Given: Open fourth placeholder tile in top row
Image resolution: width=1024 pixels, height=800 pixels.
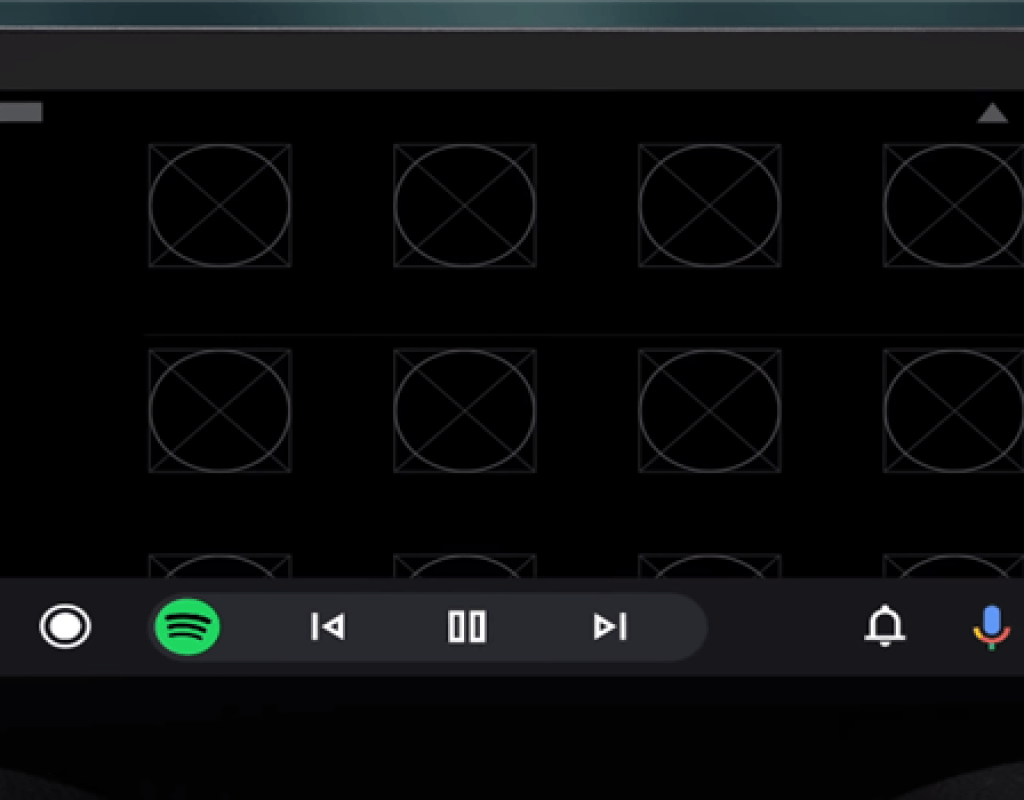Looking at the screenshot, I should coord(953,205).
